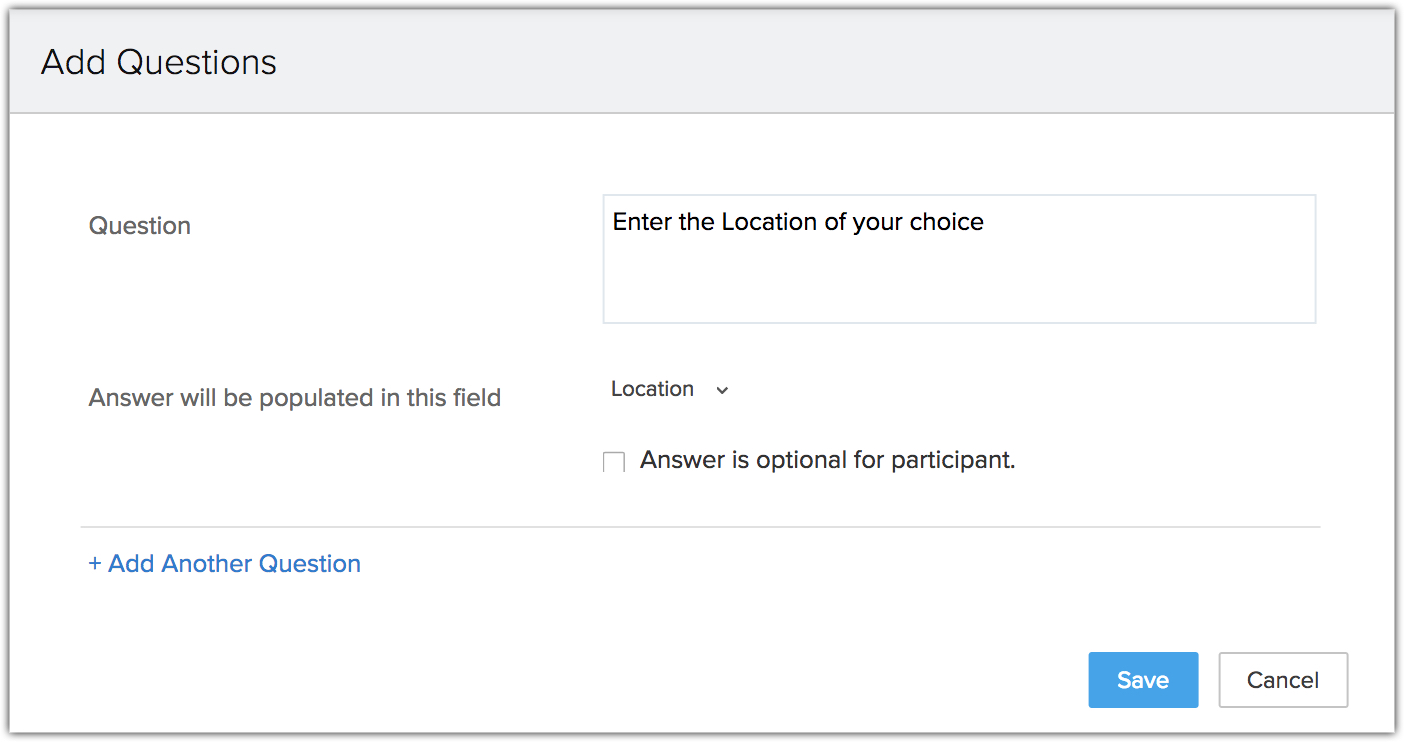
Task: Click the word 'Location' in the dropdown
Action: 652,389
